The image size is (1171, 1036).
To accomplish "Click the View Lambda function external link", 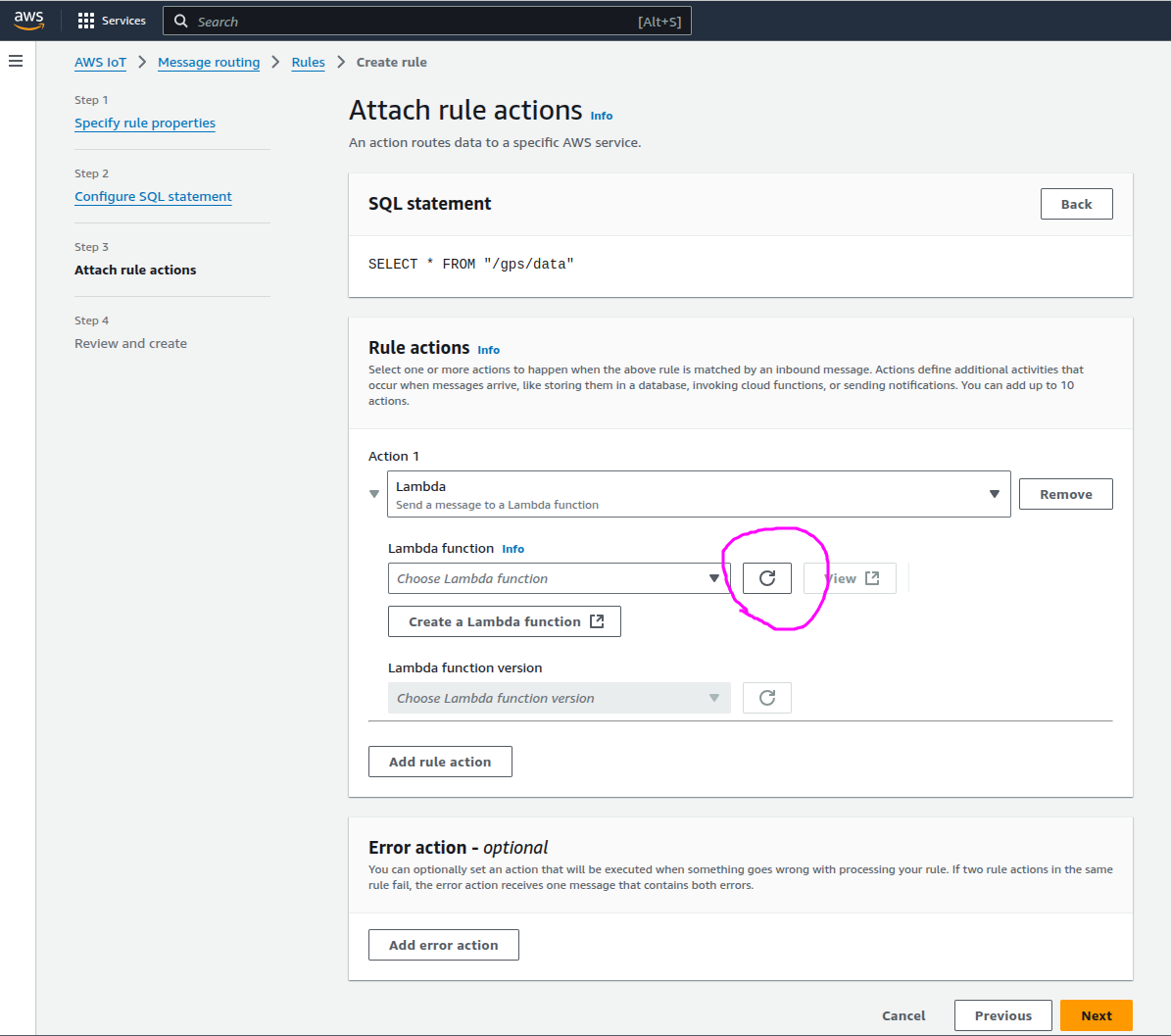I will click(850, 578).
